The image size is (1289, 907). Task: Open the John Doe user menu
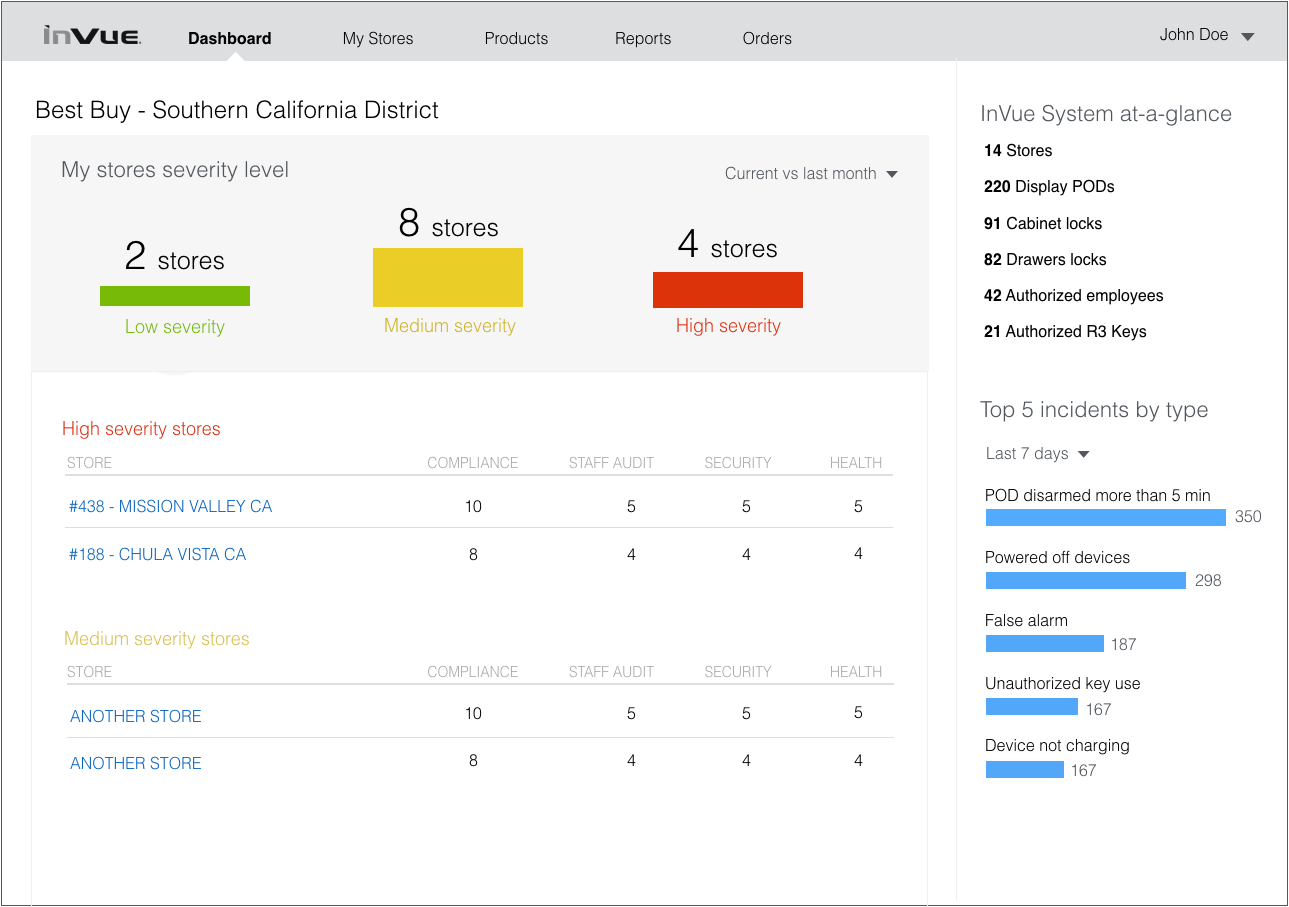pyautogui.click(x=1207, y=35)
